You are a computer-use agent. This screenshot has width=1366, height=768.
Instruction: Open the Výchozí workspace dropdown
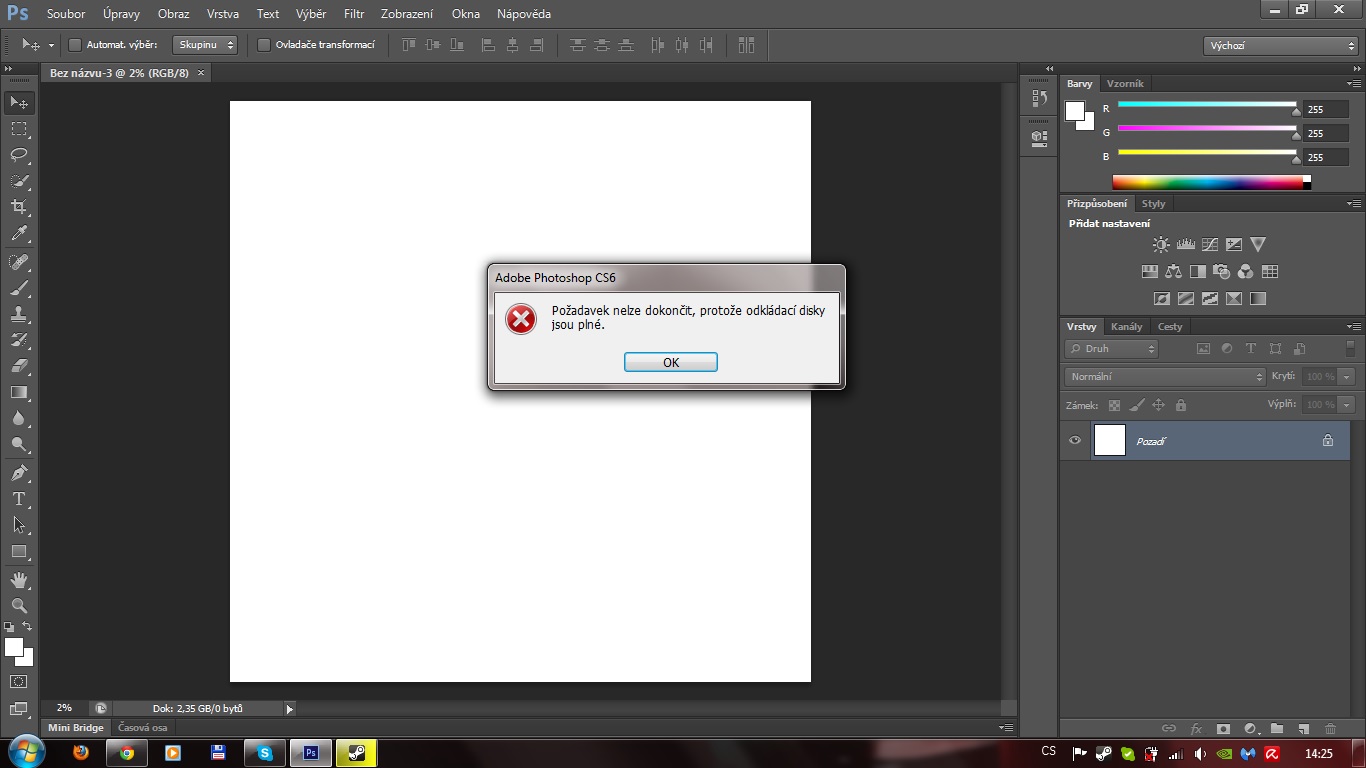pyautogui.click(x=1280, y=46)
